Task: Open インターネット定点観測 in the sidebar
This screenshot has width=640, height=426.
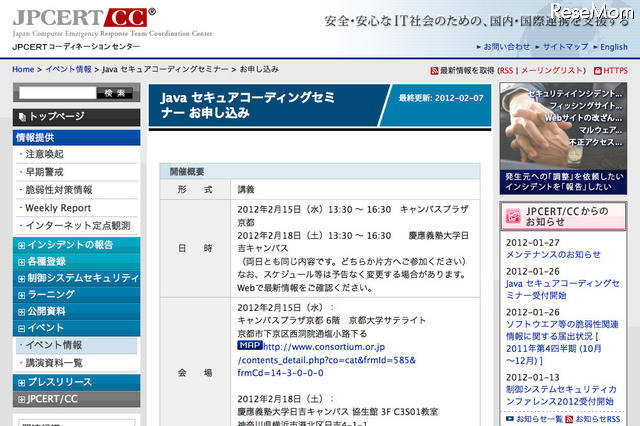Action: 78,226
